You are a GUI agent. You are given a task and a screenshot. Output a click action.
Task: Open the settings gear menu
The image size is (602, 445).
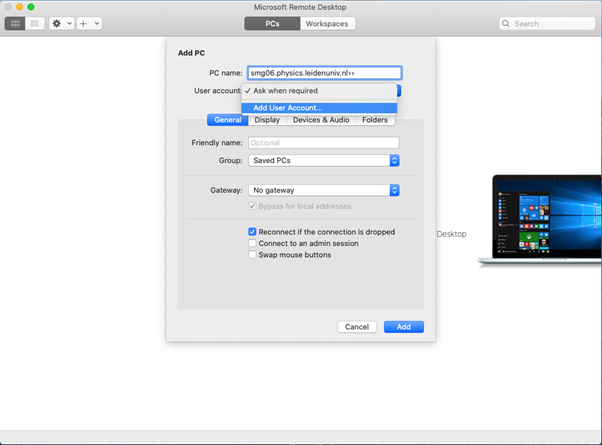pos(61,23)
